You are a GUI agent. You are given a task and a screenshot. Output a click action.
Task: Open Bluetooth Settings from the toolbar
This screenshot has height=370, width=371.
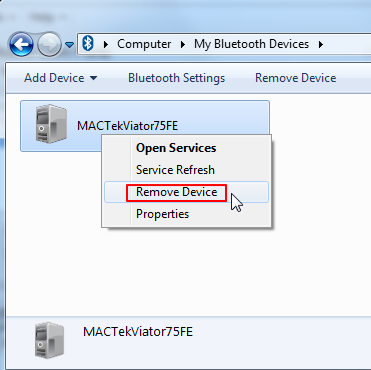click(177, 78)
